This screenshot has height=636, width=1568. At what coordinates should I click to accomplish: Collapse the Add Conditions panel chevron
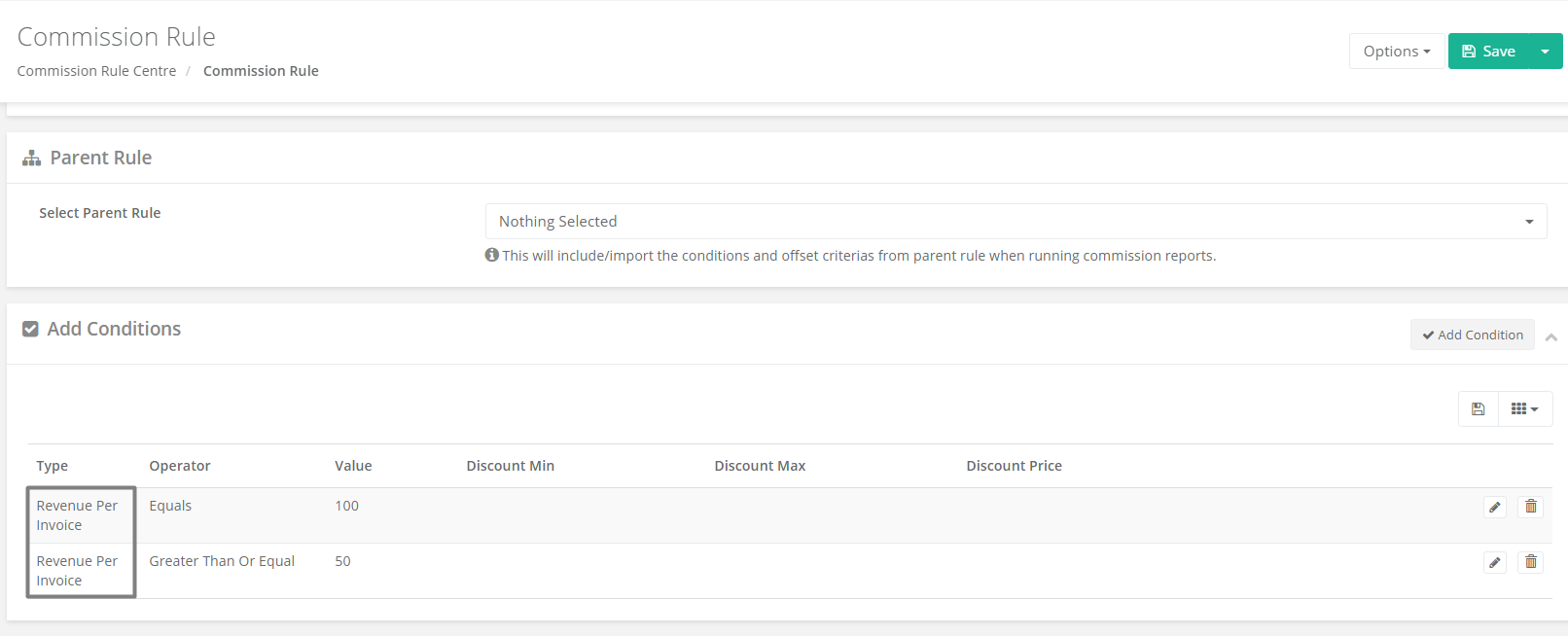pos(1551,336)
